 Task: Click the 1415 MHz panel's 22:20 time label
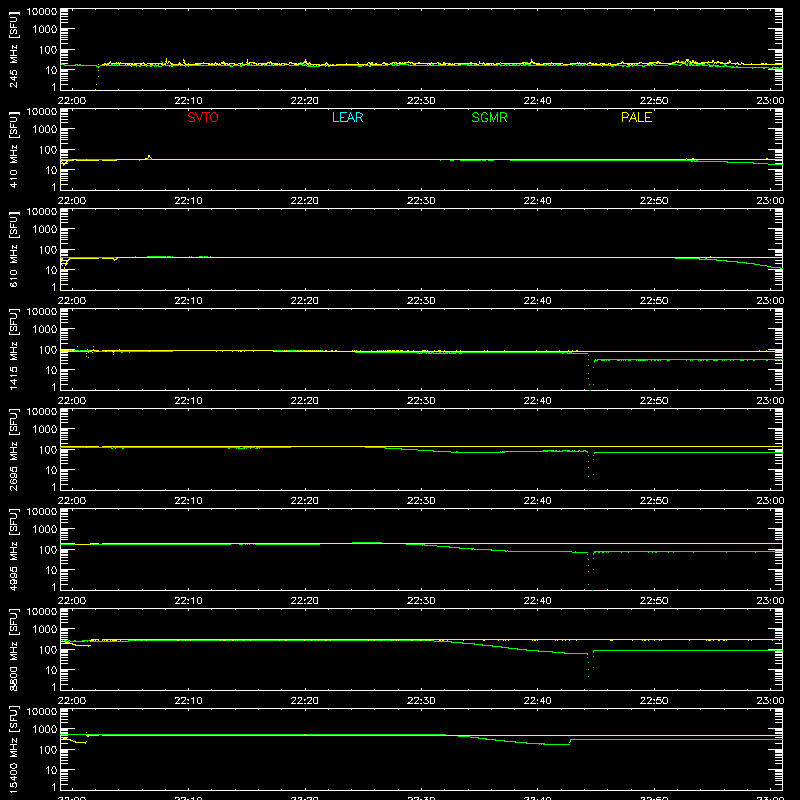(x=305, y=401)
